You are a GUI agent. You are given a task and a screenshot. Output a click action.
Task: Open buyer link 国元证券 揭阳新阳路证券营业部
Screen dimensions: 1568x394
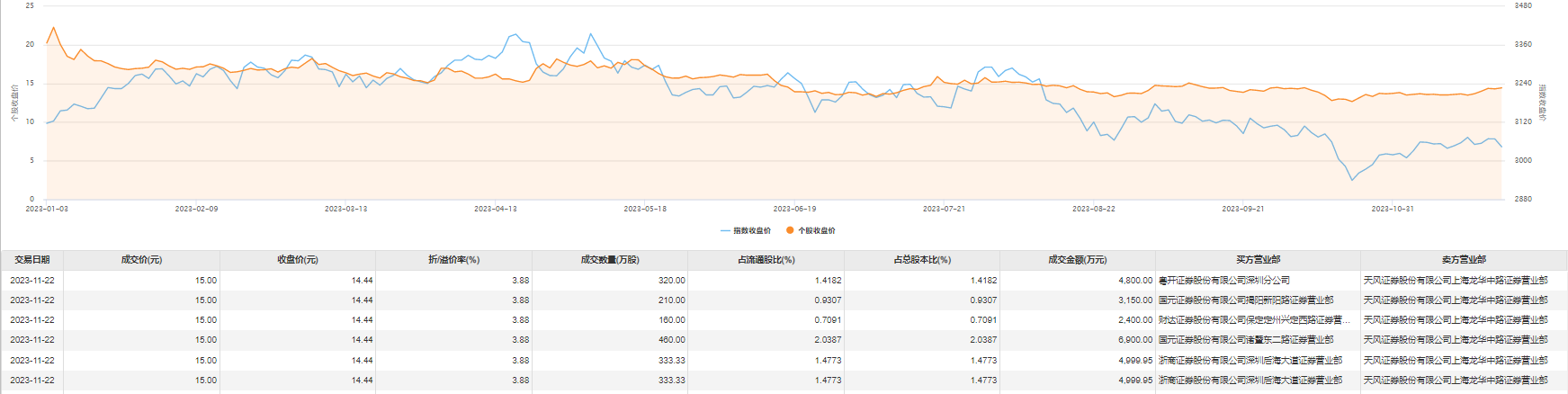point(1245,300)
